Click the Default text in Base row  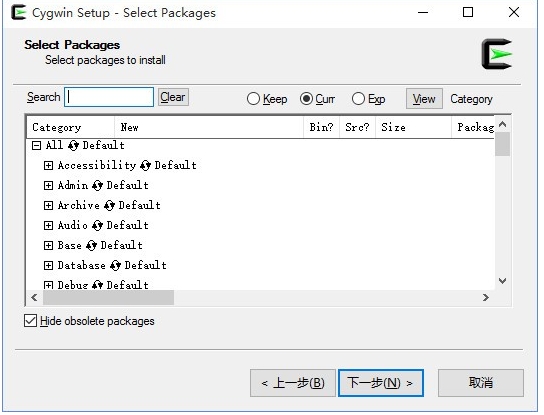coord(122,246)
